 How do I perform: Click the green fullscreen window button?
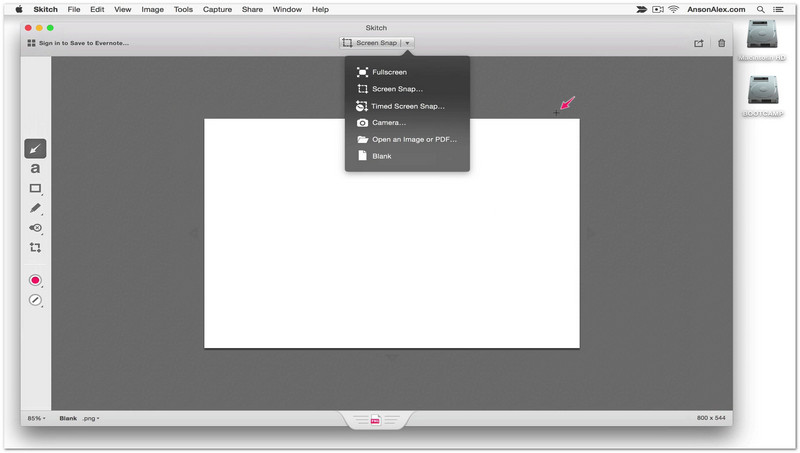[x=50, y=28]
